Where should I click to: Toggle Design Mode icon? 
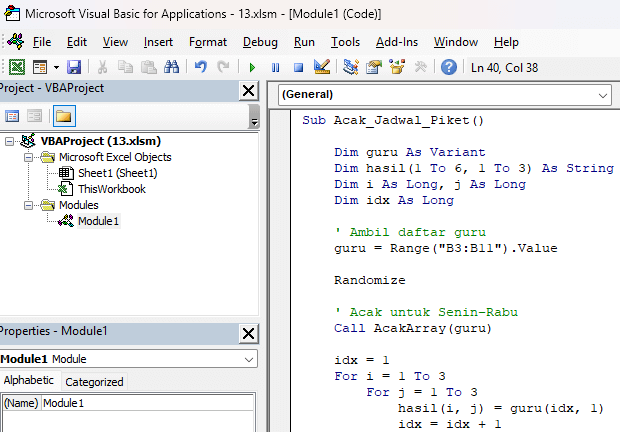[322, 67]
